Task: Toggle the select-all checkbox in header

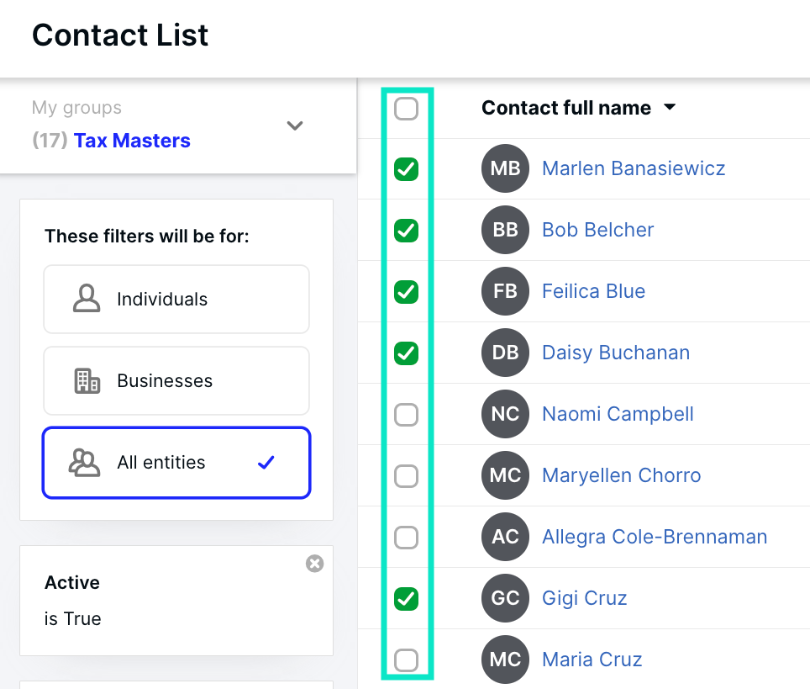Action: click(406, 108)
